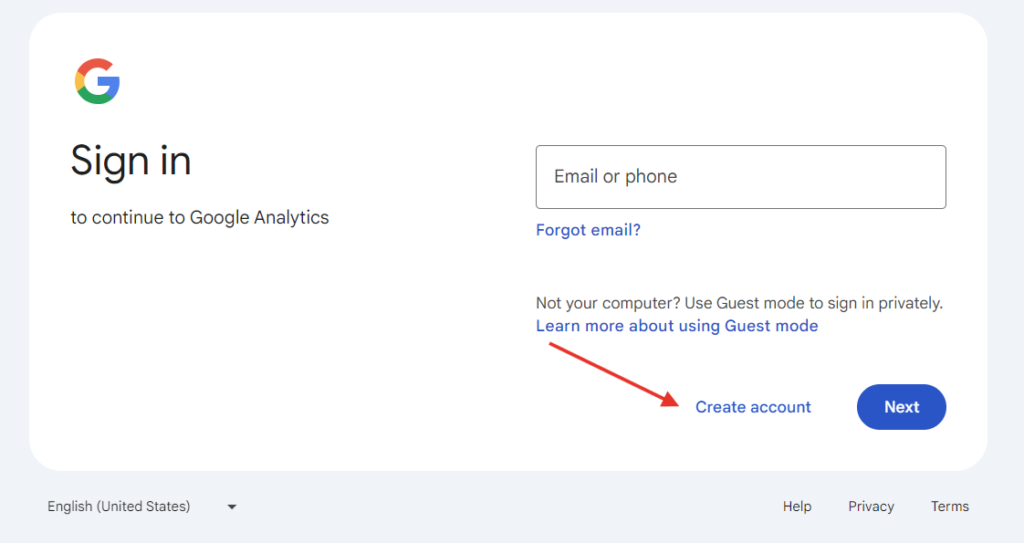This screenshot has width=1024, height=543.
Task: Click the blue Next button
Action: coord(901,407)
